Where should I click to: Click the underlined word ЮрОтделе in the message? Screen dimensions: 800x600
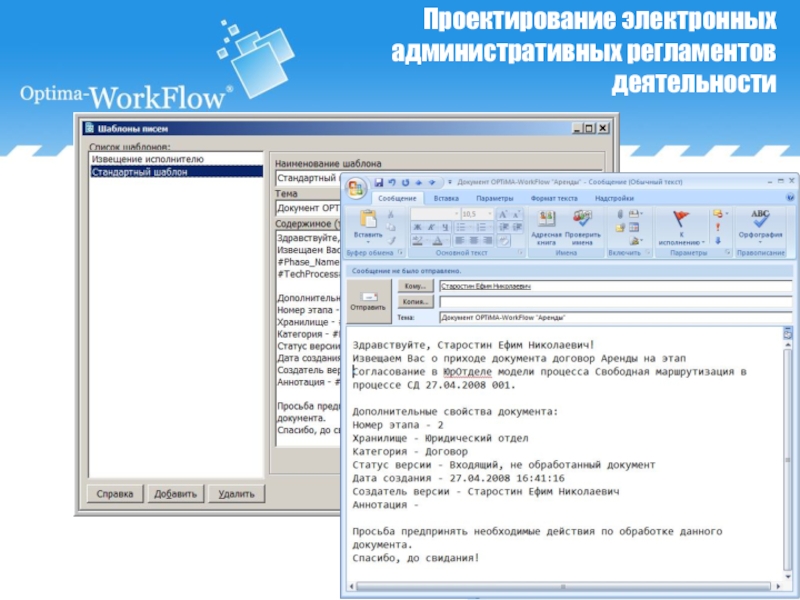(467, 371)
